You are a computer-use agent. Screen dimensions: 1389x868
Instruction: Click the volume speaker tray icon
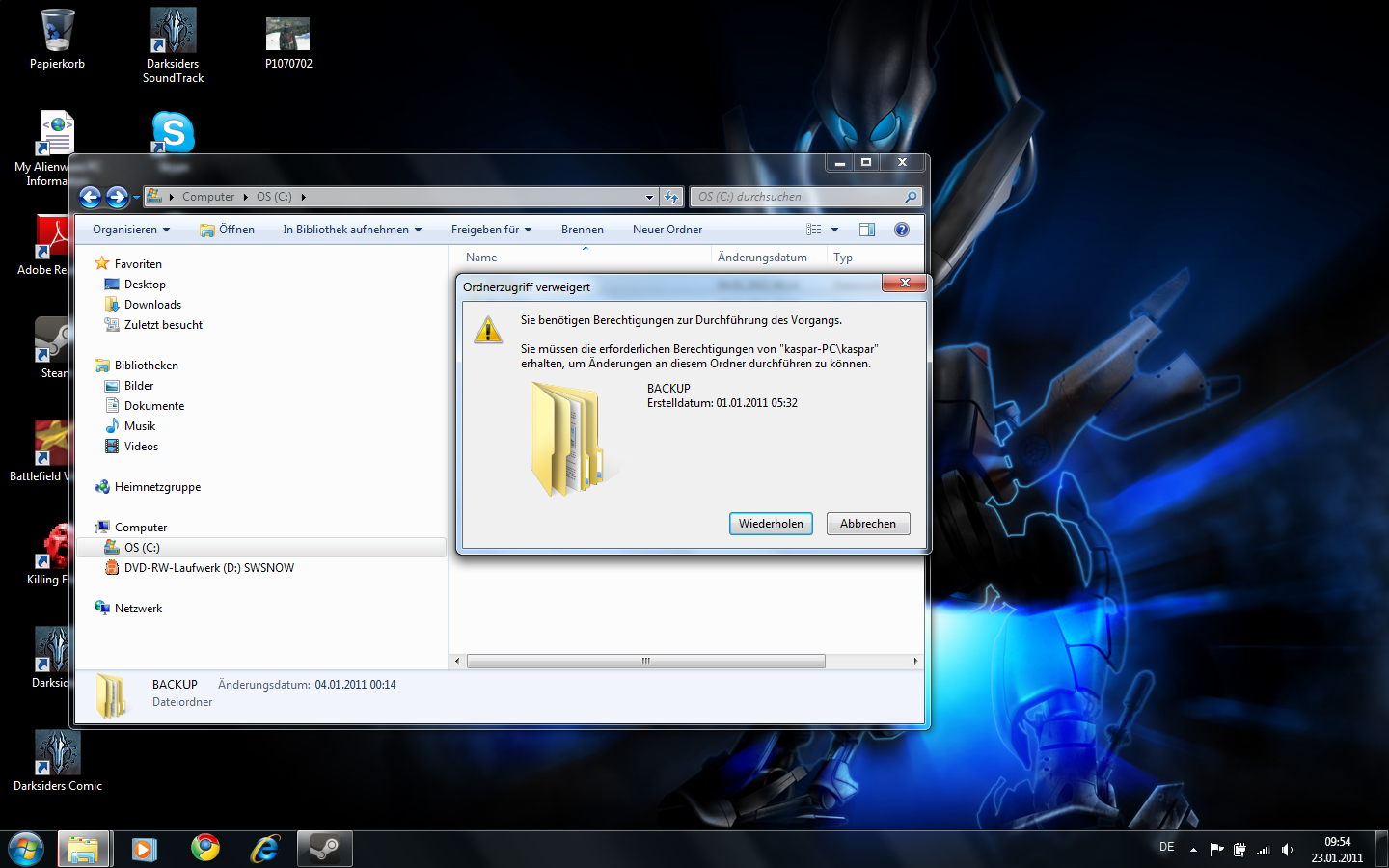[1287, 850]
